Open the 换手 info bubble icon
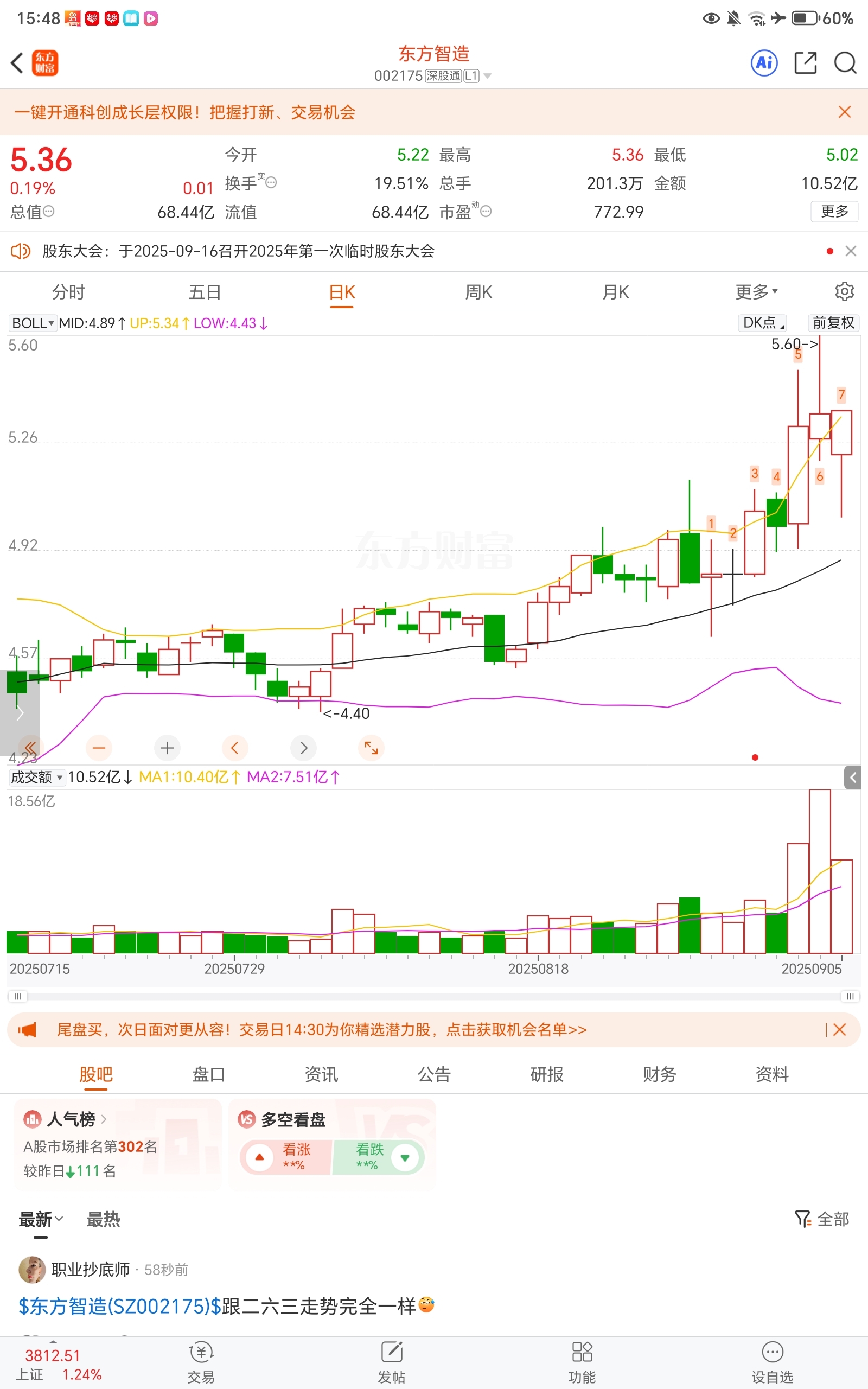 (x=271, y=182)
